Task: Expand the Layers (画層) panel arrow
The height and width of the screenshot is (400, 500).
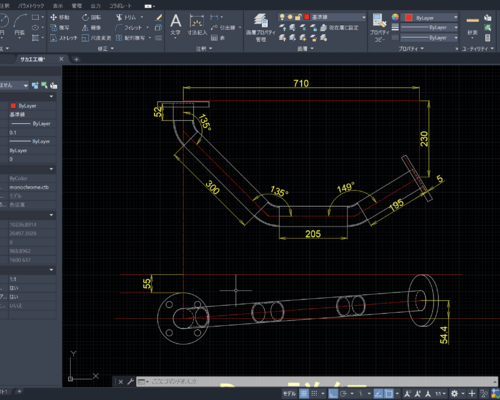Action: coord(312,49)
